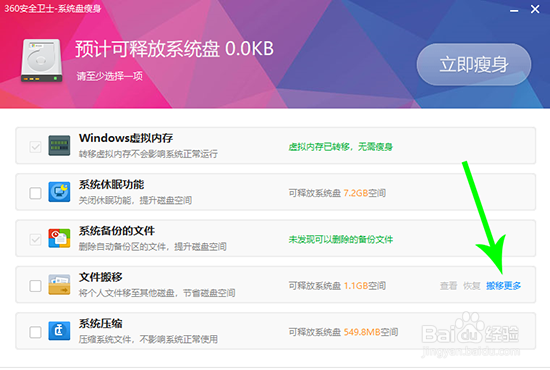Click the 恢复 link in 文件搬移 row

(x=472, y=286)
